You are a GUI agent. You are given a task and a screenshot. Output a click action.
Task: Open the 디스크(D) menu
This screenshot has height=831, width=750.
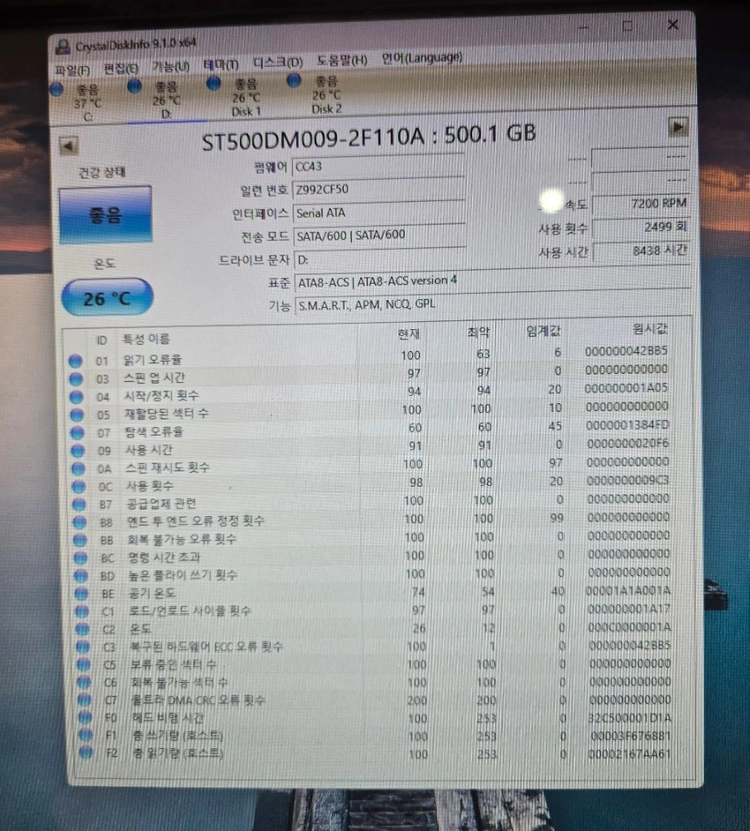(x=278, y=63)
